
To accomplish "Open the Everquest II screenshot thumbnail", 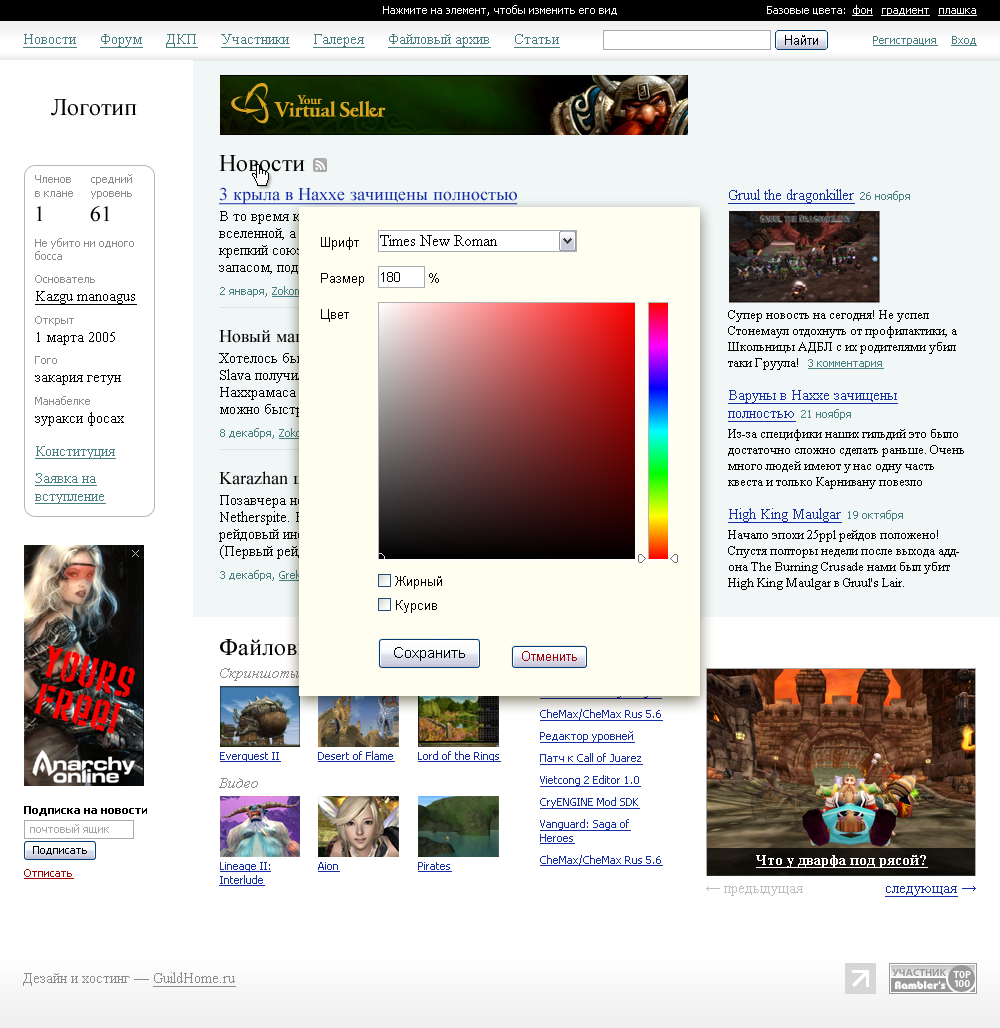I will pos(259,716).
